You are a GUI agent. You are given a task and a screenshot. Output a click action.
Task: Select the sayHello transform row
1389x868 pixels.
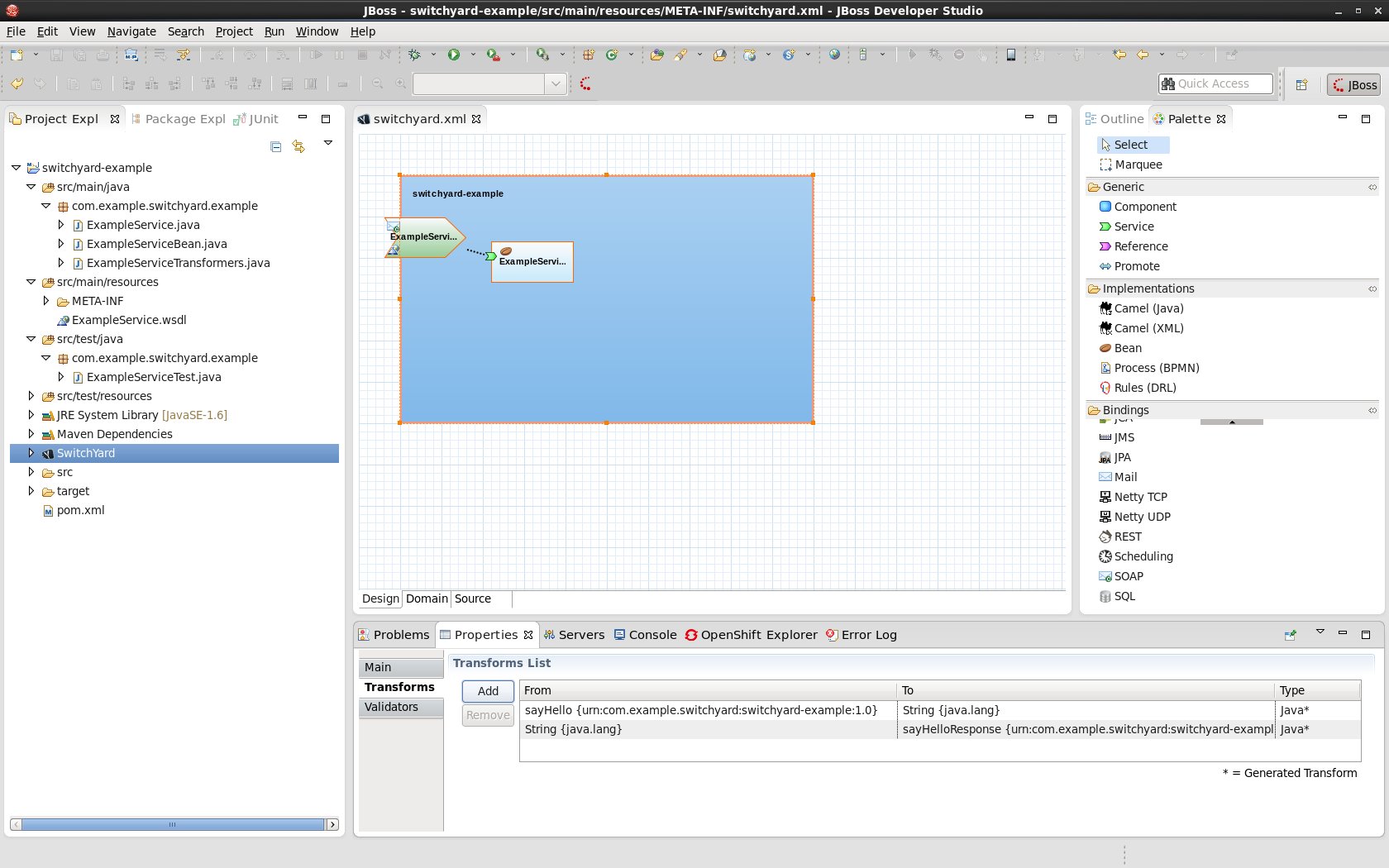point(940,710)
